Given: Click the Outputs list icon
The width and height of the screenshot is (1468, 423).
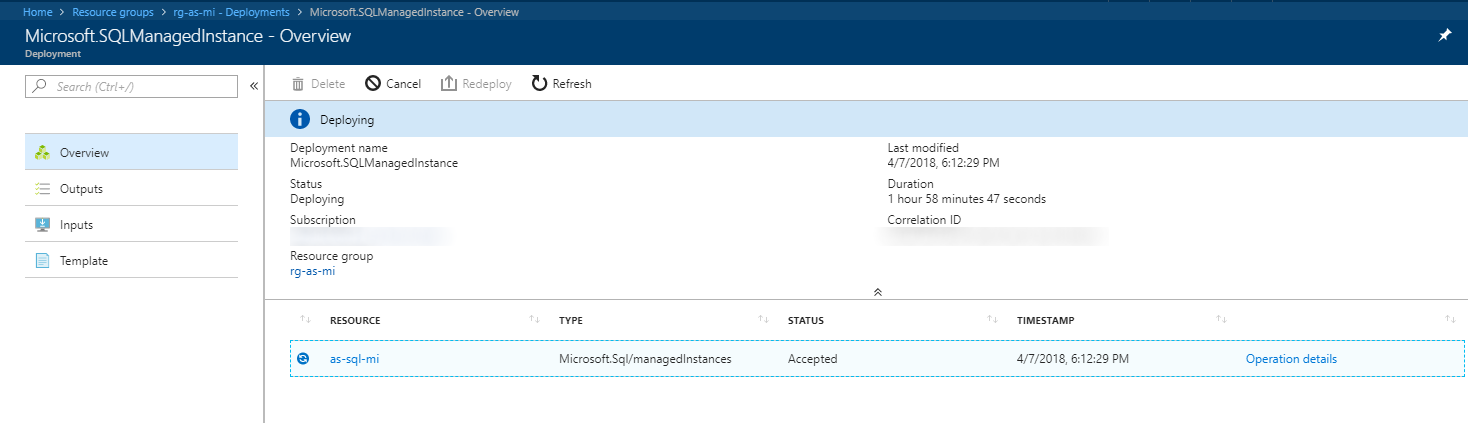Looking at the screenshot, I should click(42, 189).
